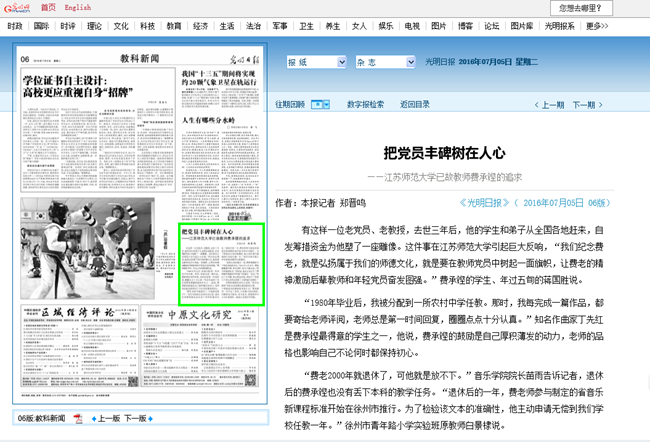Go to the 教育 section

click(174, 25)
